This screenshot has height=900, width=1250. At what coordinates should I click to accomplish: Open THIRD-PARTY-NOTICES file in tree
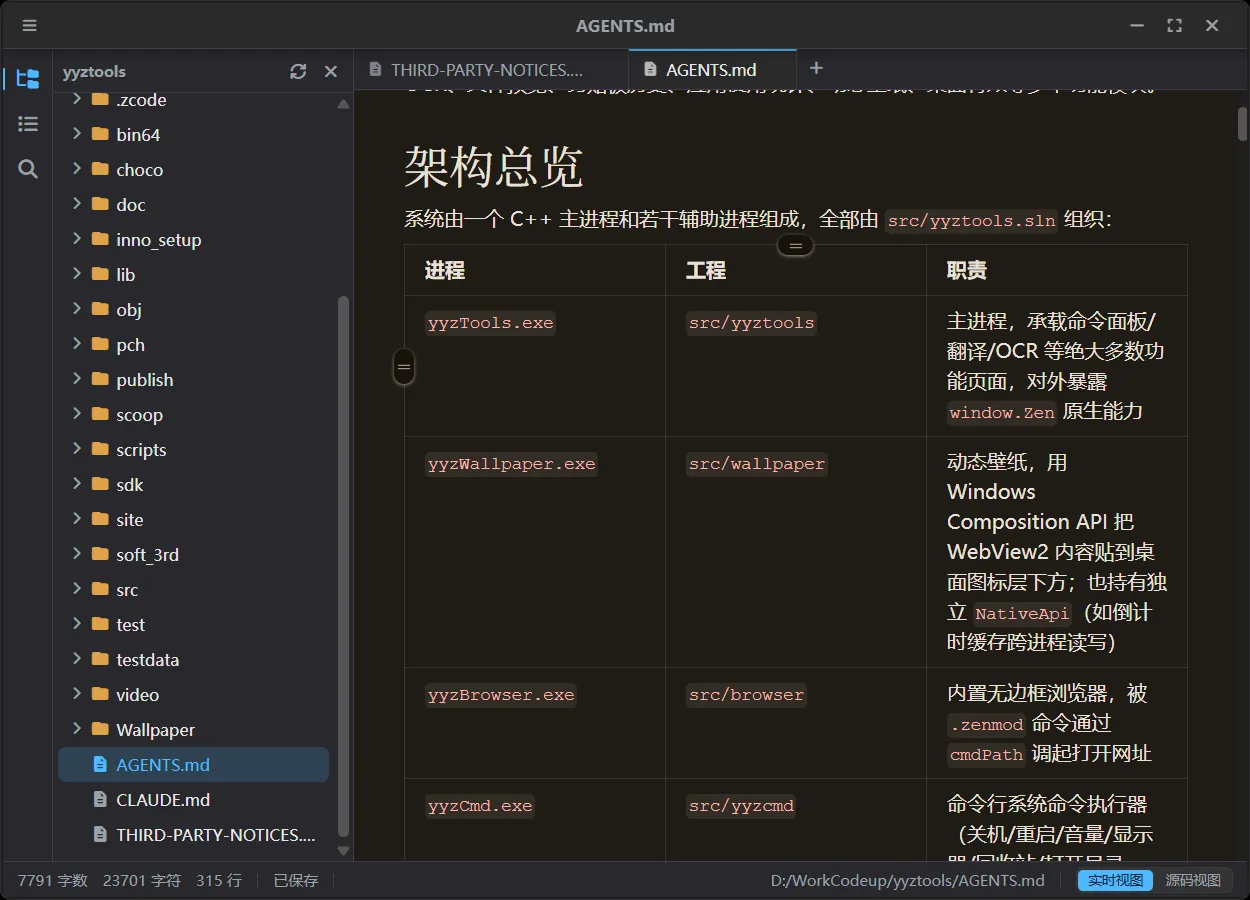coord(194,834)
